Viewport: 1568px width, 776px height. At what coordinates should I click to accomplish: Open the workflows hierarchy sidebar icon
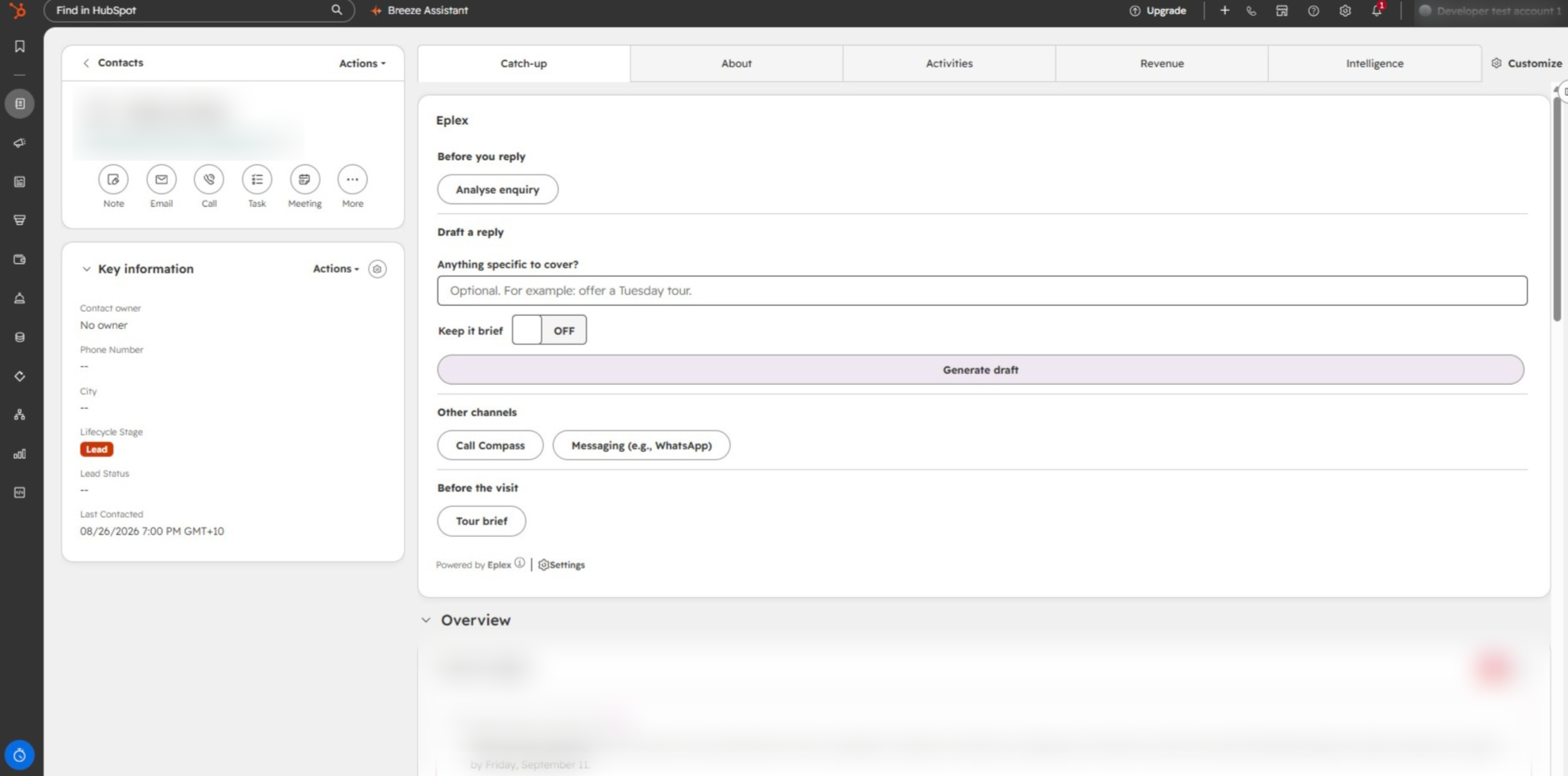[x=20, y=415]
